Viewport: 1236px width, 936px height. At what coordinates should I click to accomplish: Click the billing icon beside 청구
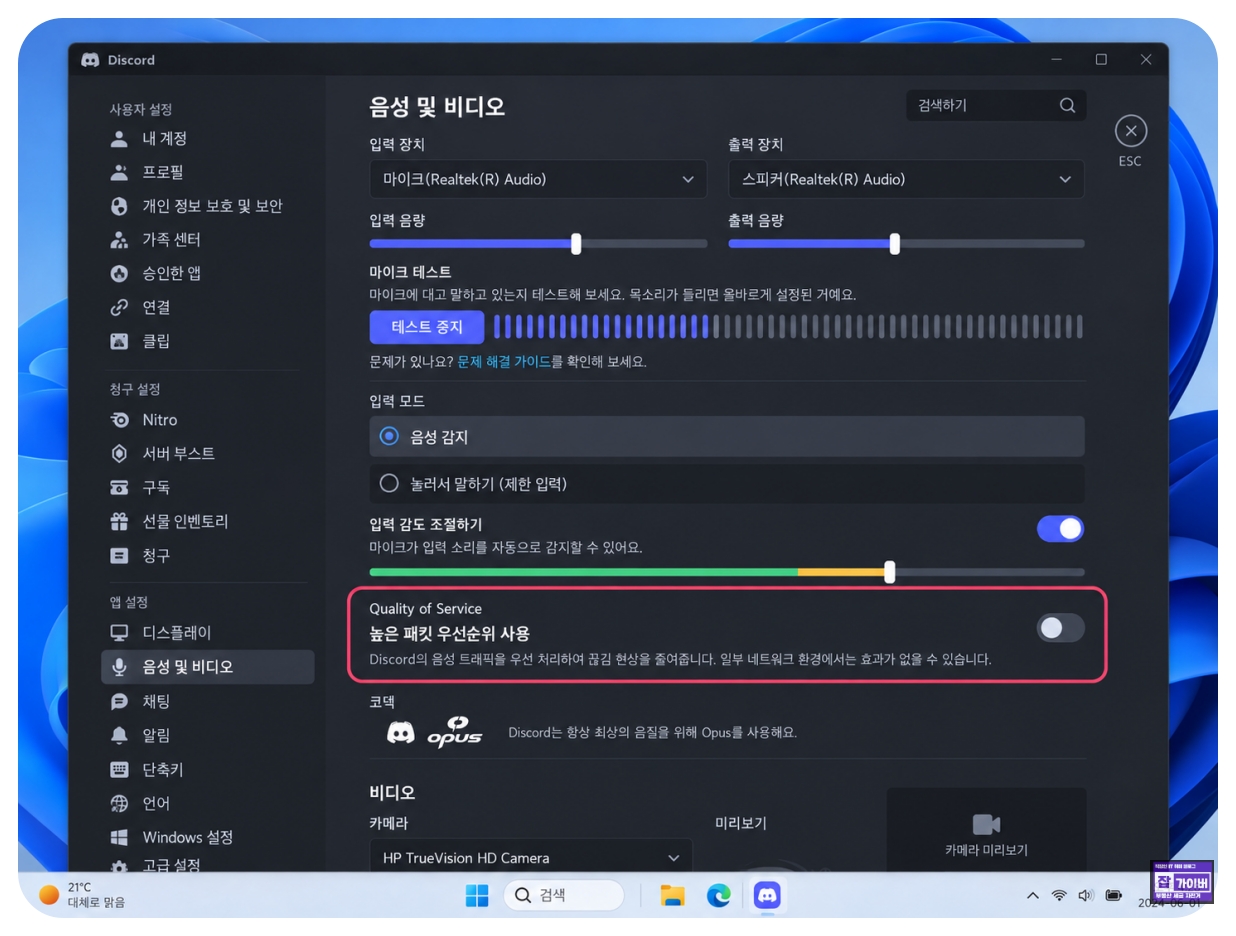(x=120, y=555)
